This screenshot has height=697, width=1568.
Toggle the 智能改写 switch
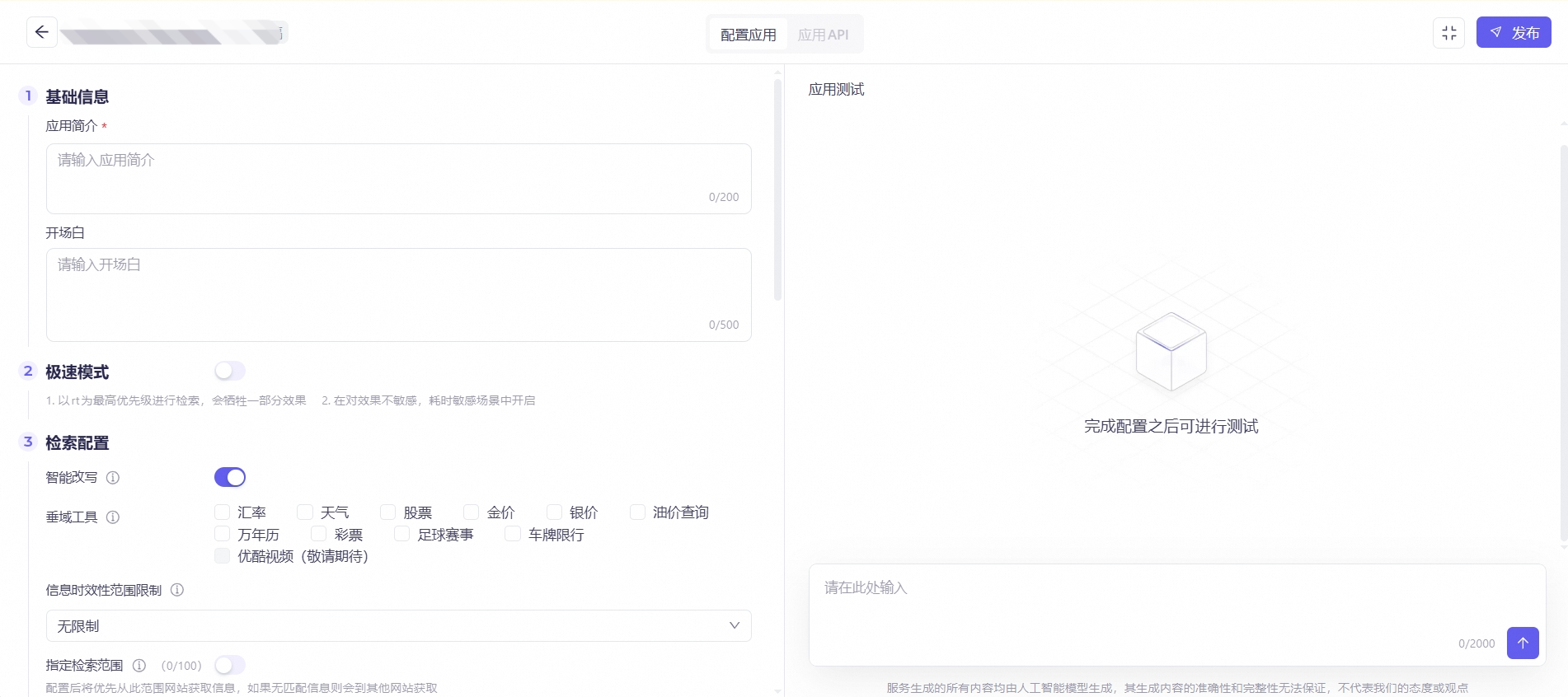[x=230, y=477]
